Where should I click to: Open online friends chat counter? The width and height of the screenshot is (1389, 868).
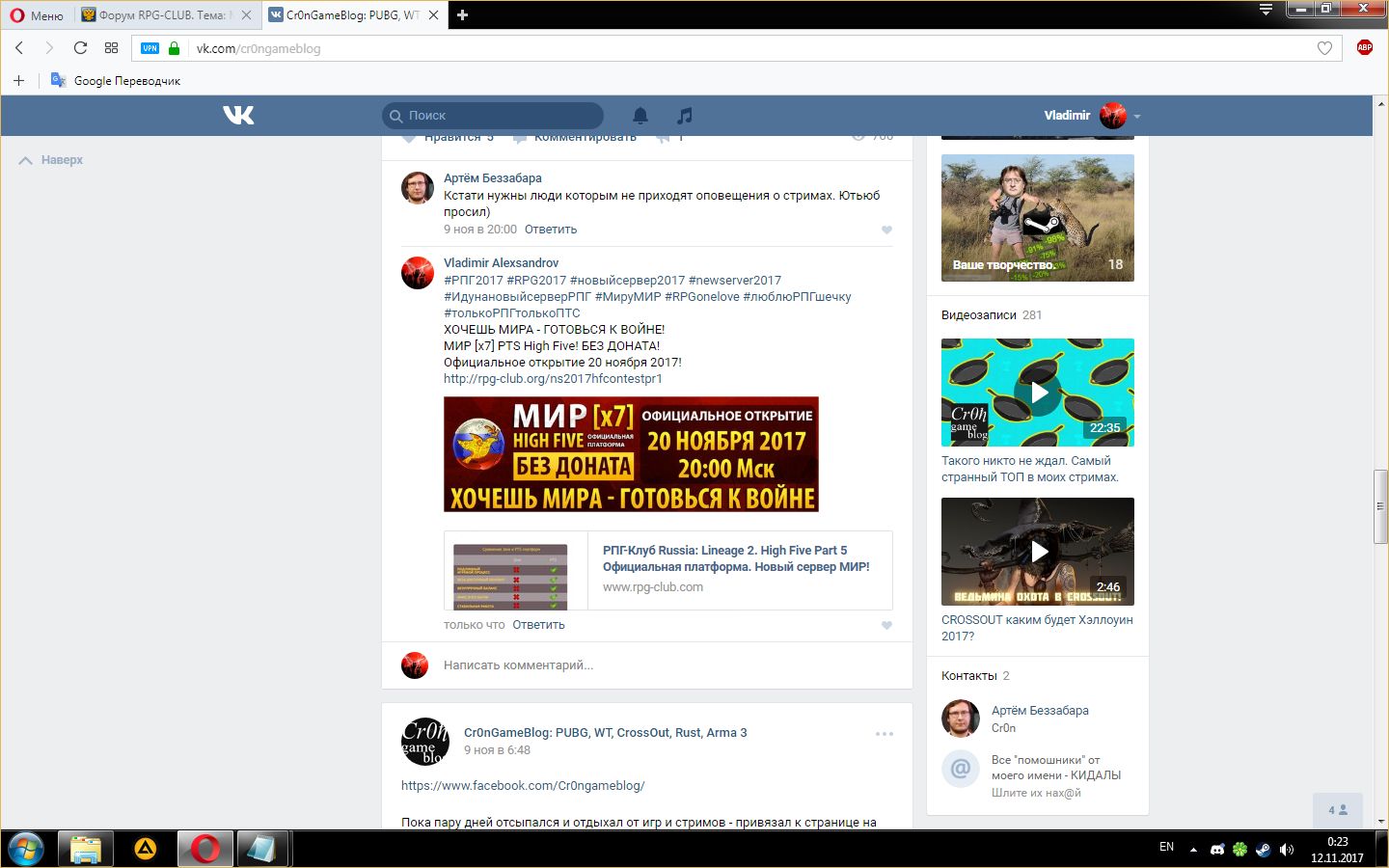[x=1338, y=810]
